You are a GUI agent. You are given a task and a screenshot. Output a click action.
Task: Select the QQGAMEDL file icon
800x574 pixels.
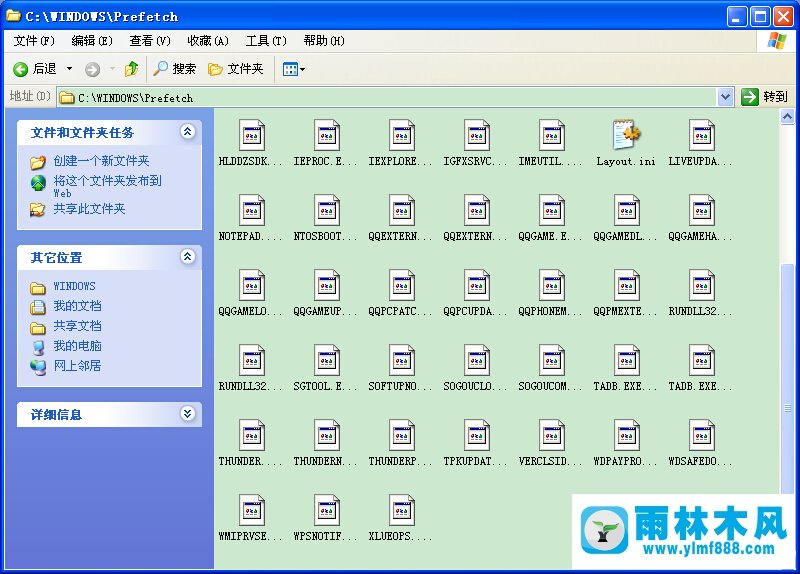pos(627,210)
